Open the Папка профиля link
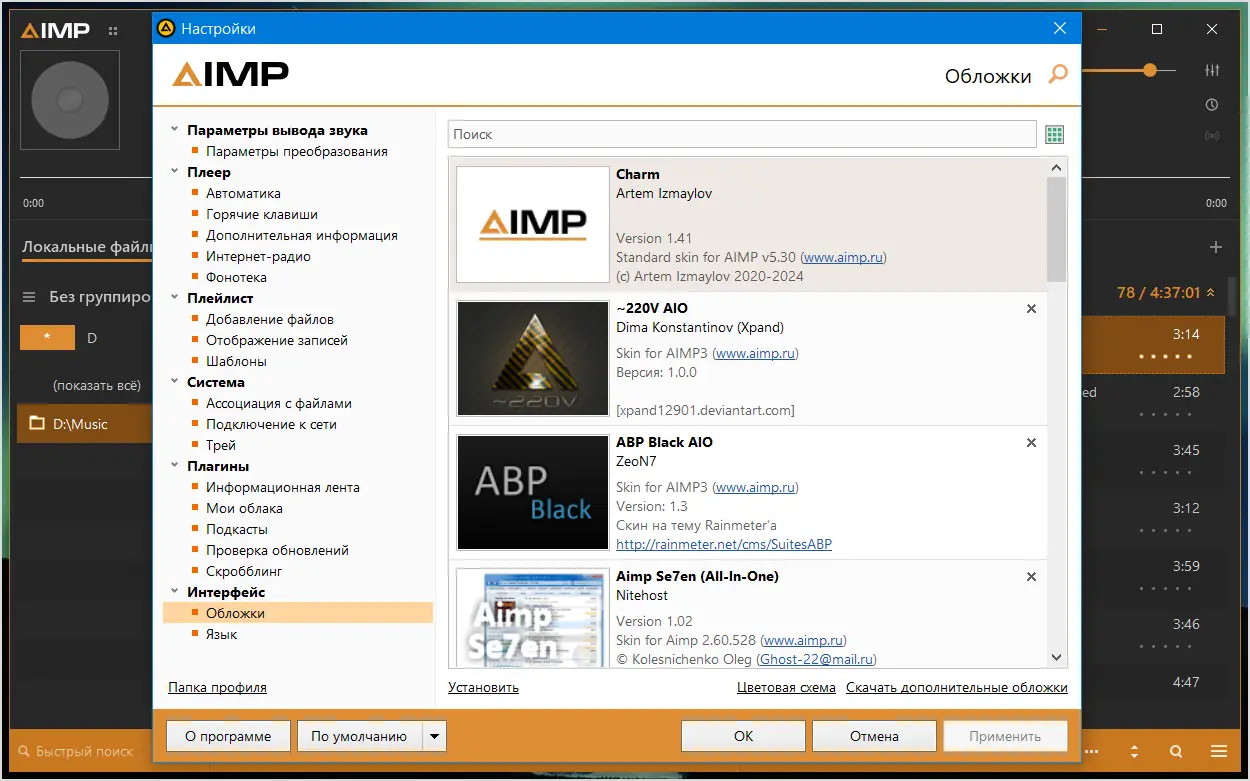 click(217, 687)
